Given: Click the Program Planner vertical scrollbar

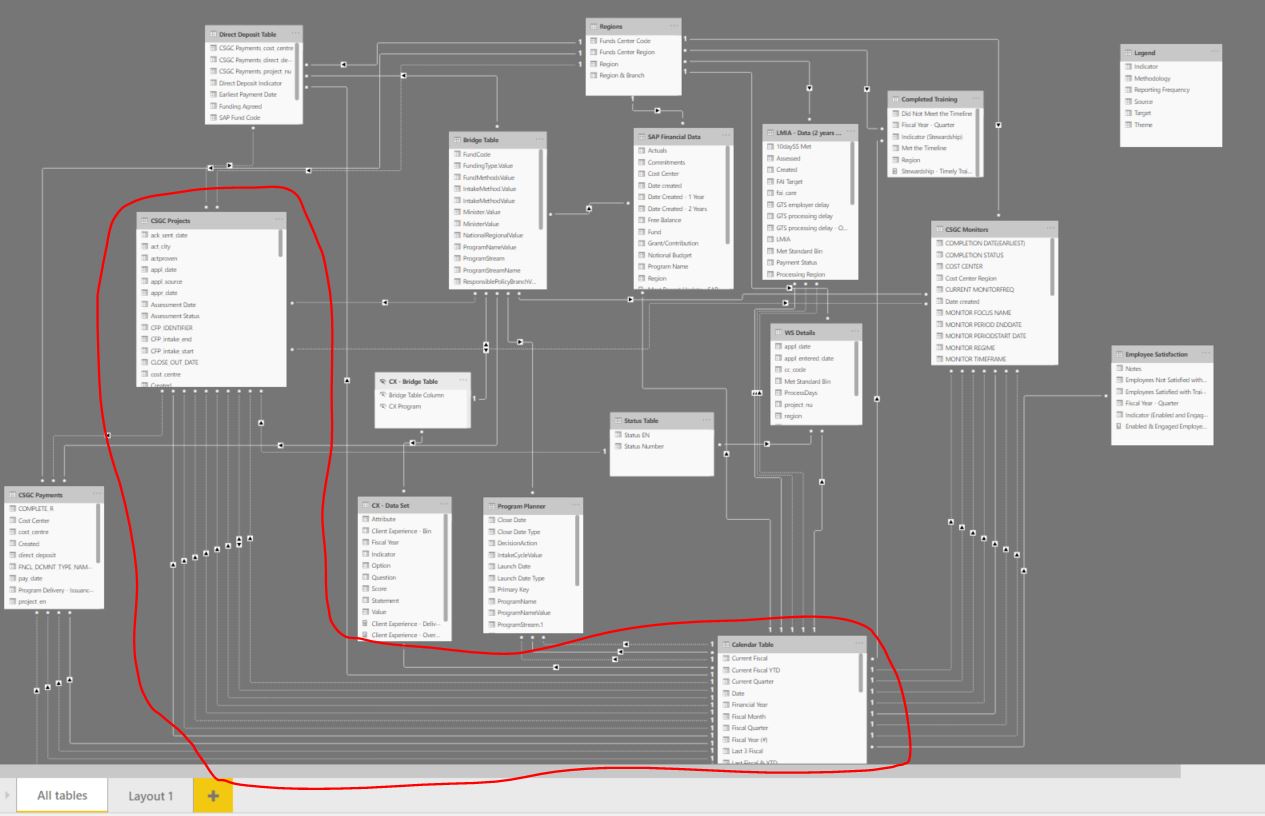Looking at the screenshot, I should pos(575,550).
